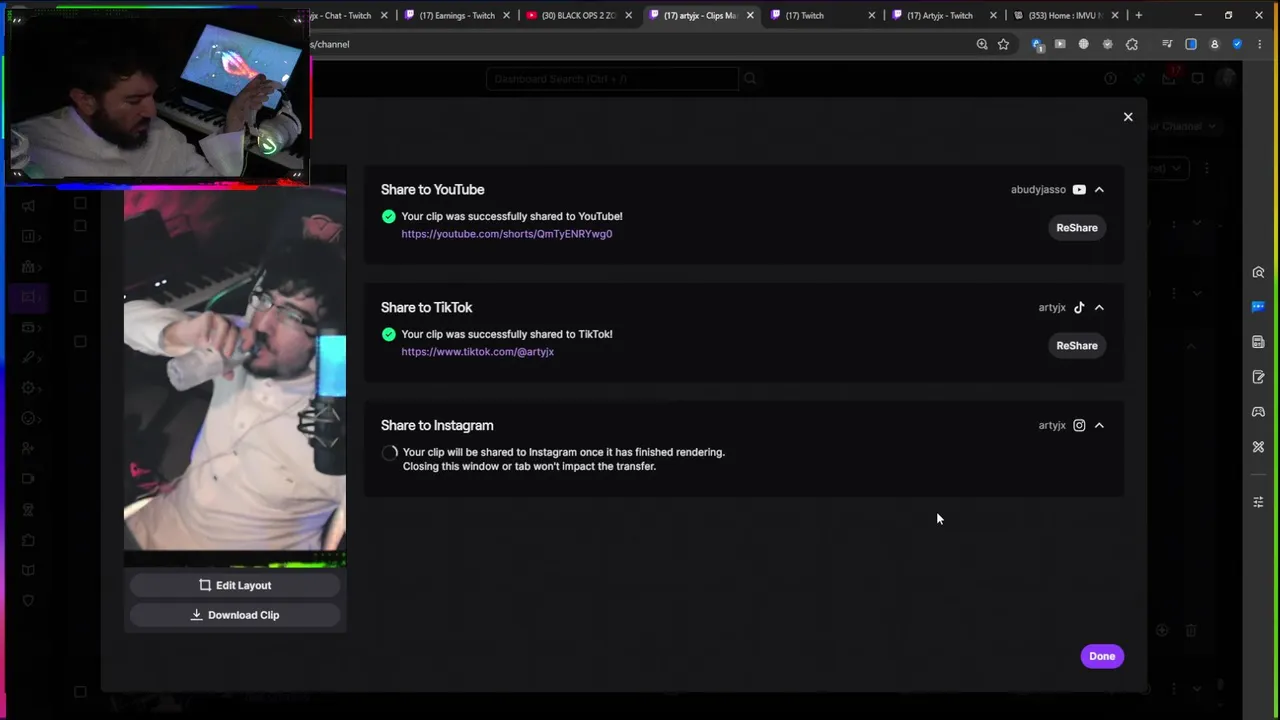This screenshot has width=1280, height=720.
Task: Open the Twitch user avatar menu
Action: (1228, 79)
